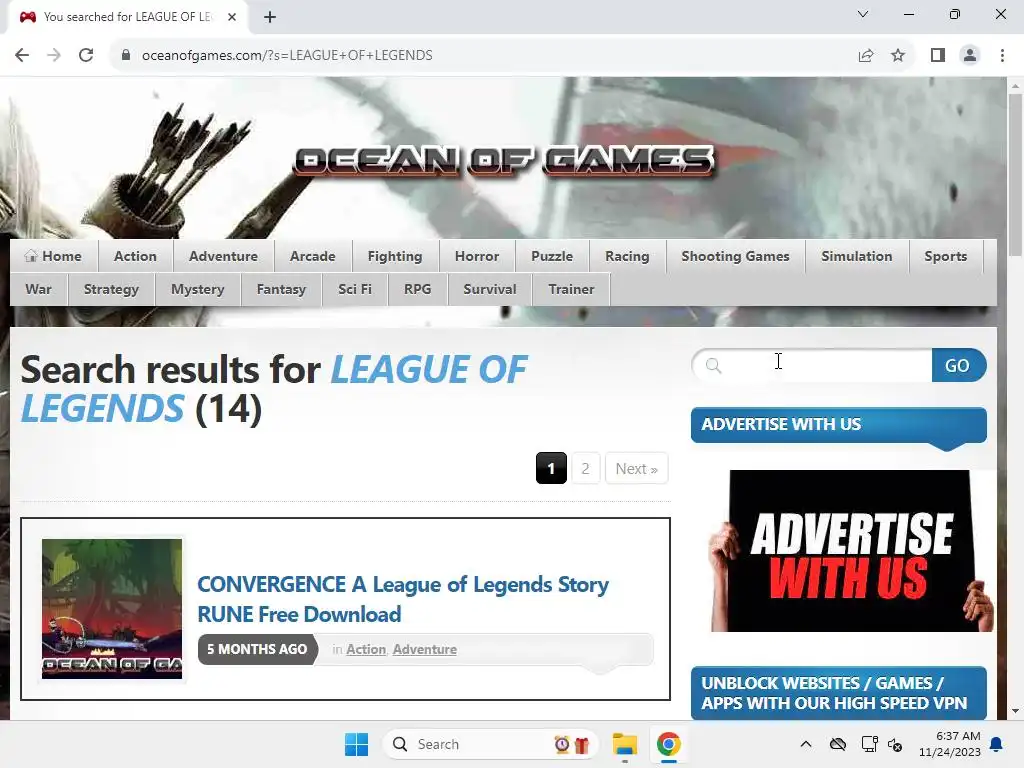Open CONVERGENCE League of Legends Story thumbnail
Viewport: 1024px width, 768px height.
pyautogui.click(x=112, y=609)
